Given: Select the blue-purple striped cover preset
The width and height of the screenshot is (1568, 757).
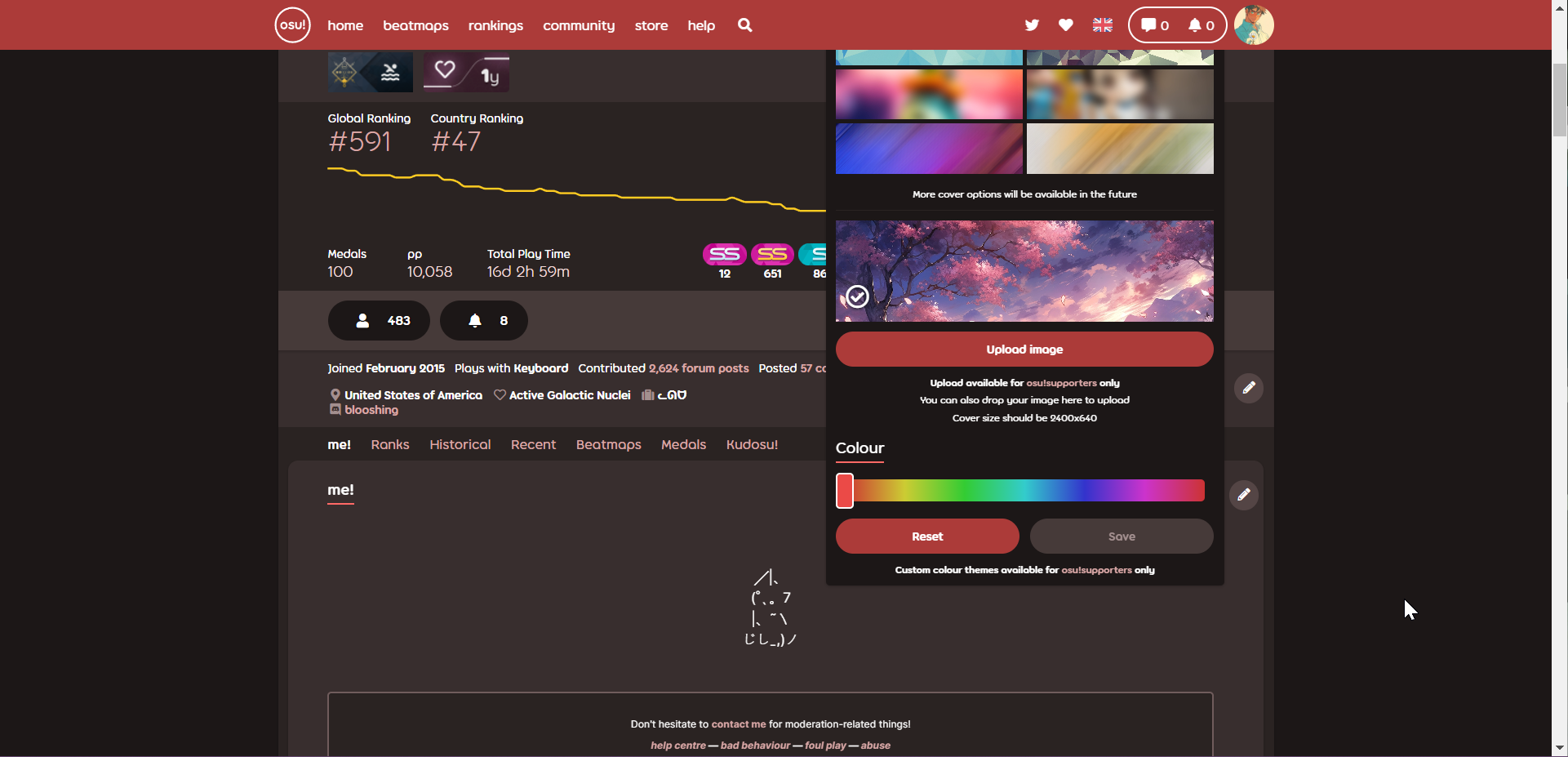Looking at the screenshot, I should (x=929, y=149).
